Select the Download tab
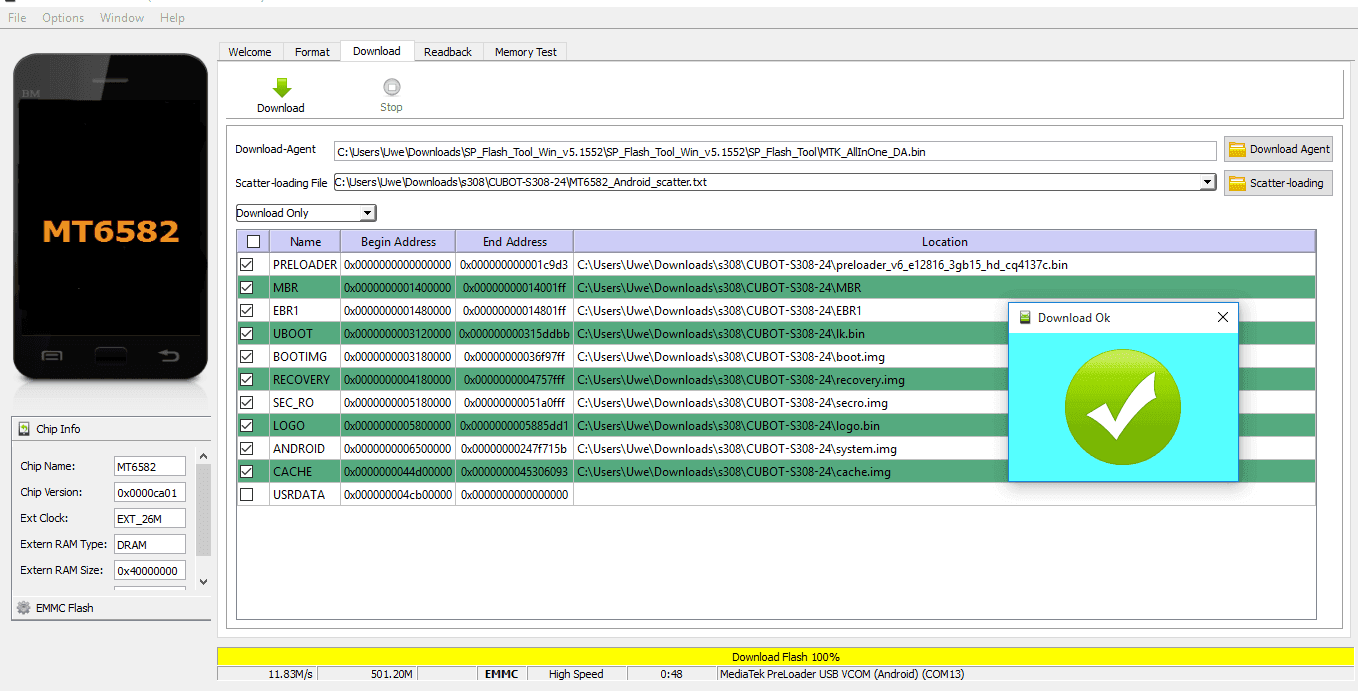Image resolution: width=1358 pixels, height=691 pixels. [x=377, y=51]
